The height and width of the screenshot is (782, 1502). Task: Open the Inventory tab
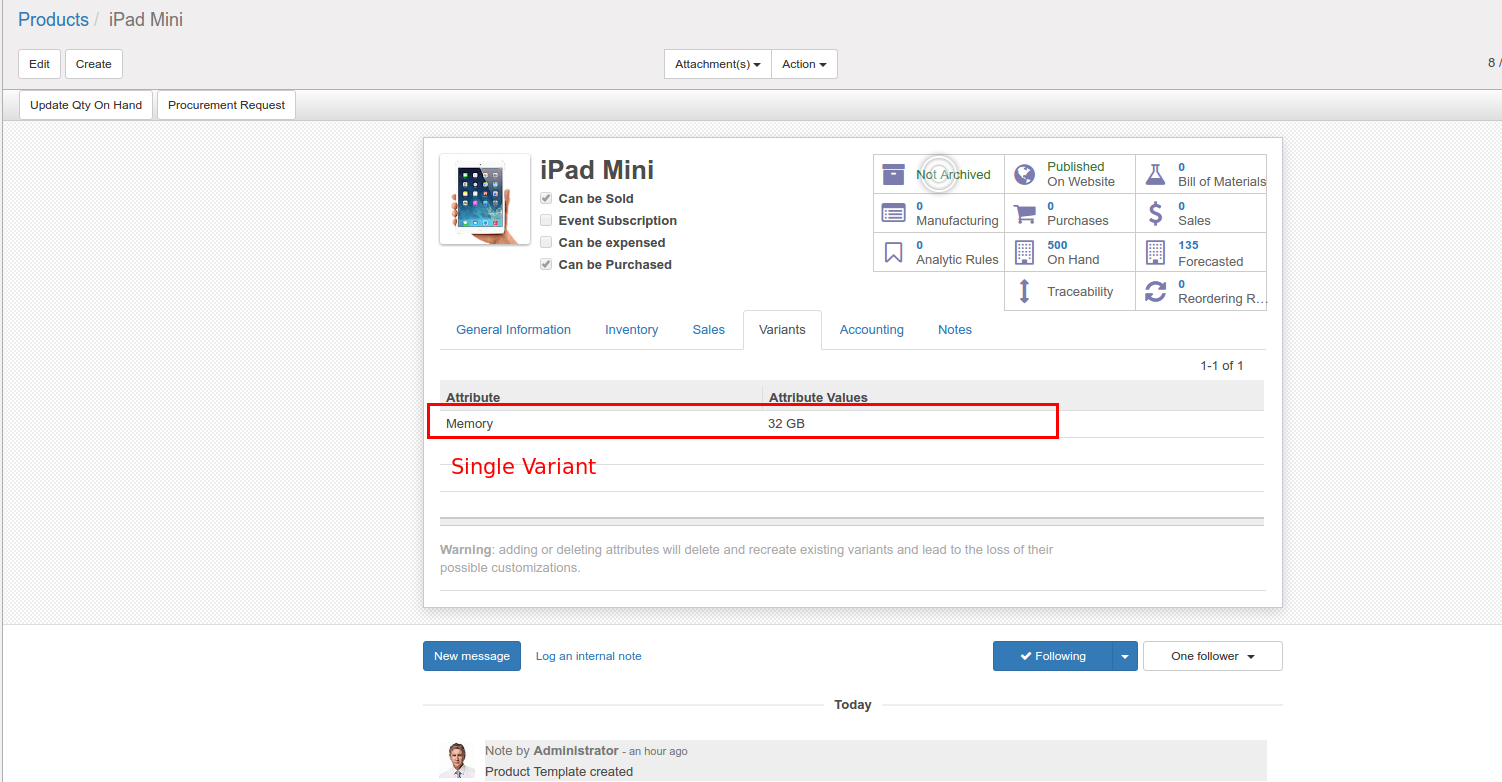pyautogui.click(x=631, y=329)
